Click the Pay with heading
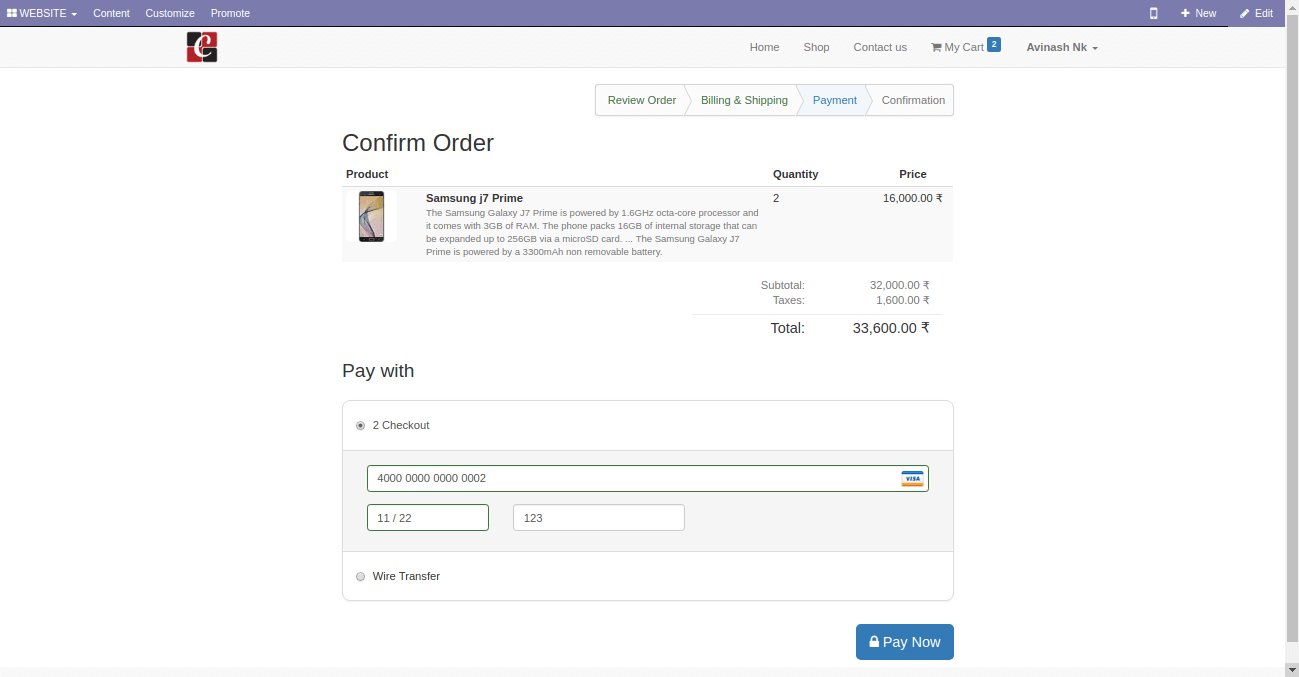The height and width of the screenshot is (677, 1299). (x=378, y=371)
